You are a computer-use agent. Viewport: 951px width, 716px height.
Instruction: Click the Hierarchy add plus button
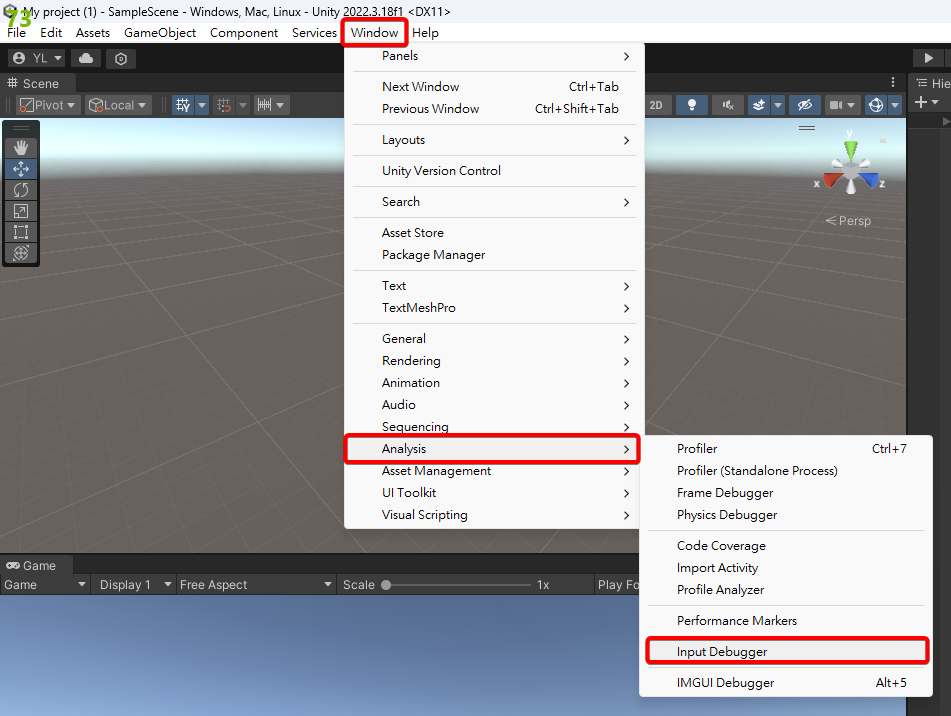pos(921,102)
